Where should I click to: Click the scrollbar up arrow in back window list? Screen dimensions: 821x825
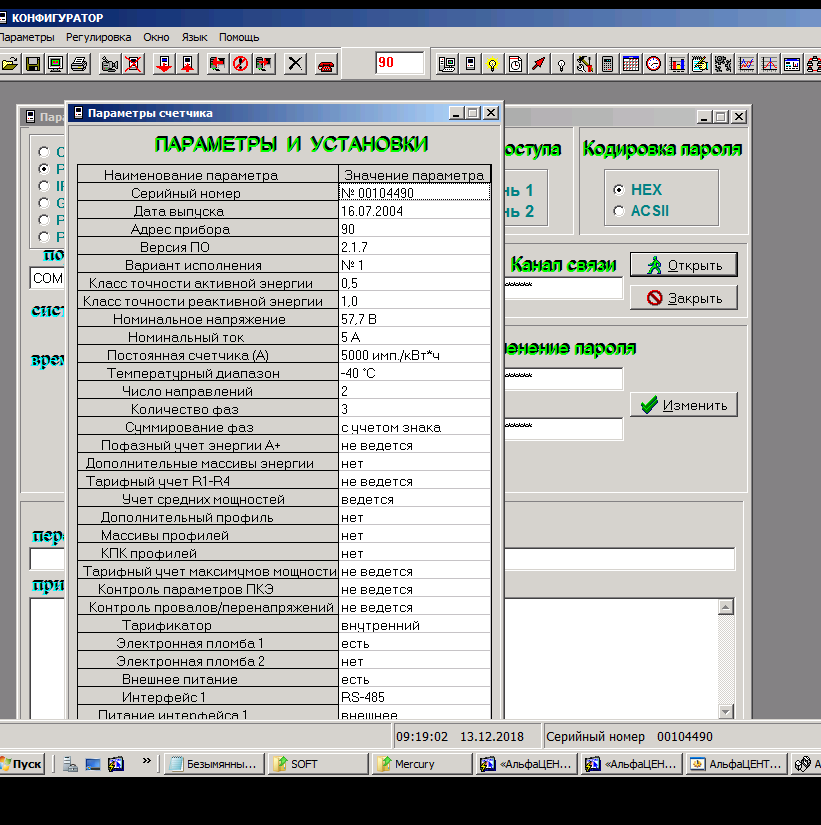tap(726, 607)
